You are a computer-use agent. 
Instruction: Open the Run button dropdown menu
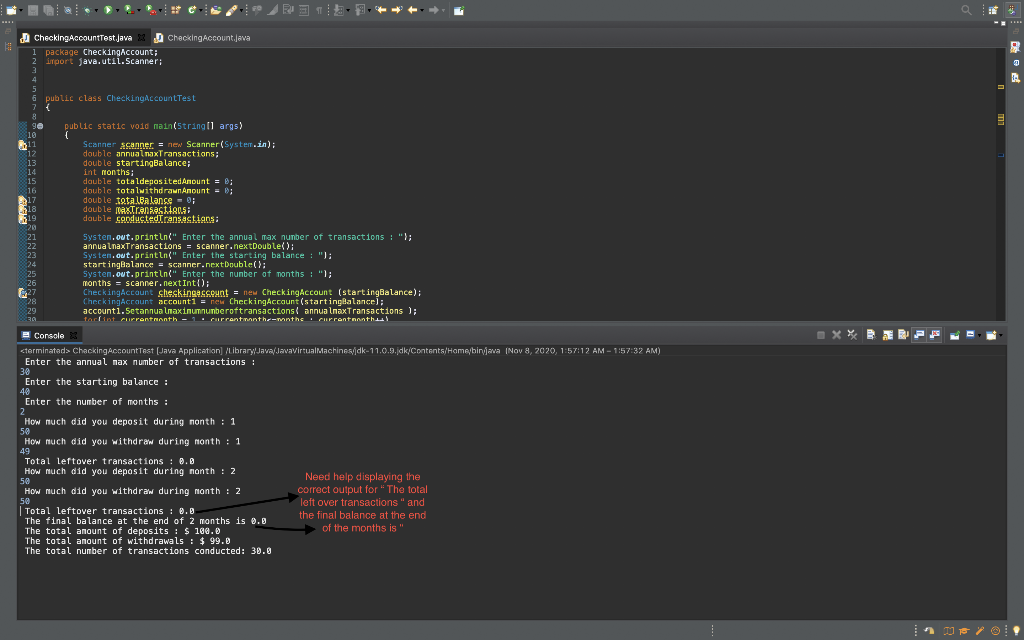[x=118, y=9]
